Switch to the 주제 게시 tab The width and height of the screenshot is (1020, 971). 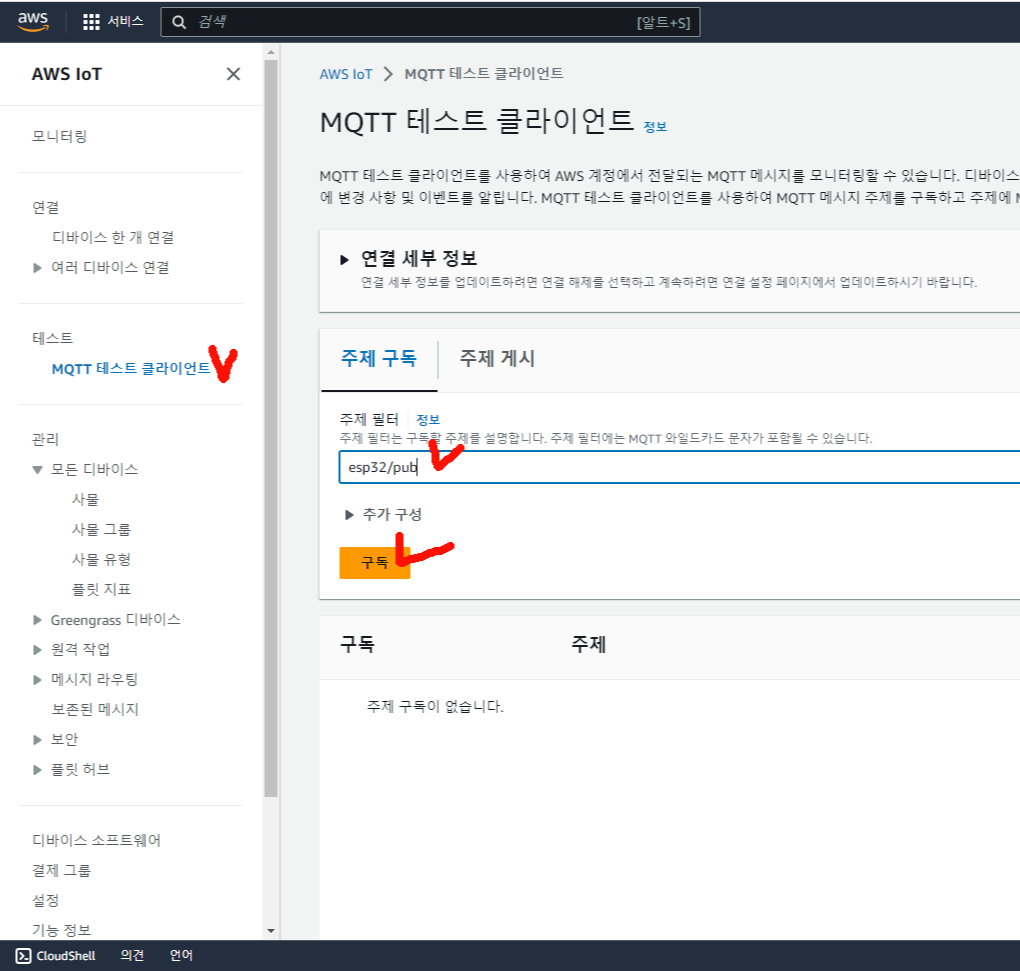(497, 358)
